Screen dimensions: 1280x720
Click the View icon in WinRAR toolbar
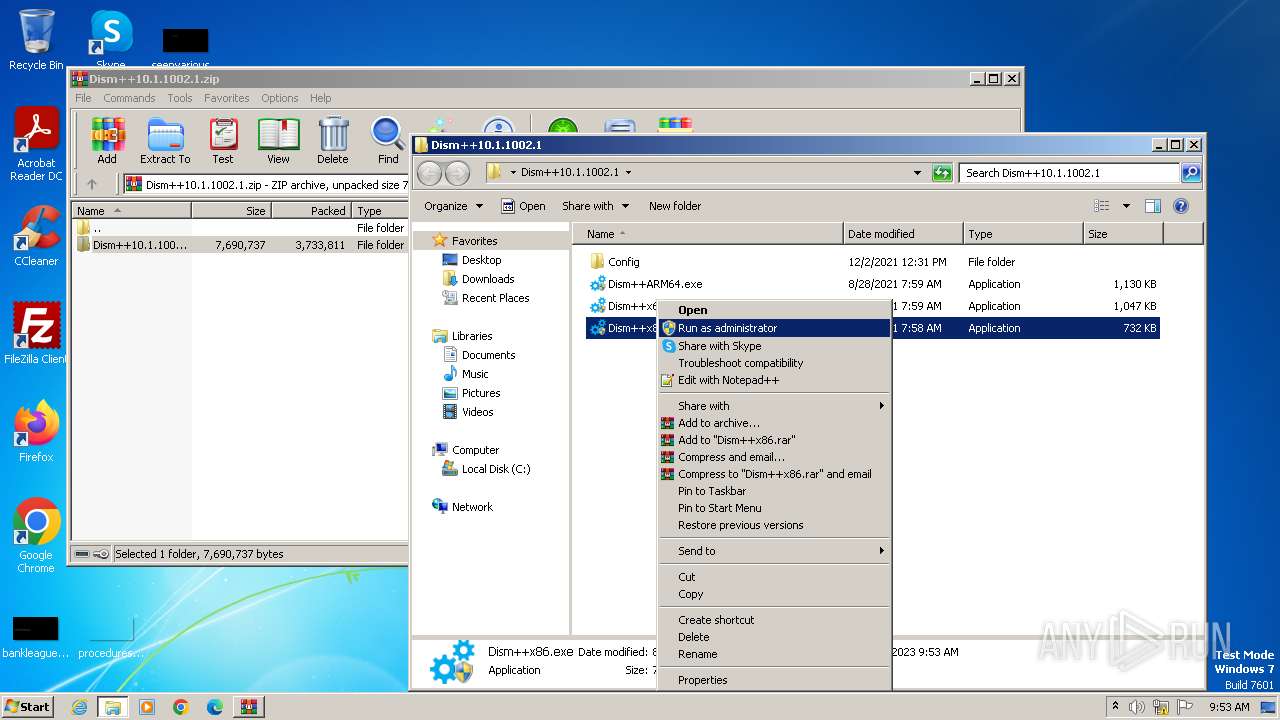(x=278, y=140)
